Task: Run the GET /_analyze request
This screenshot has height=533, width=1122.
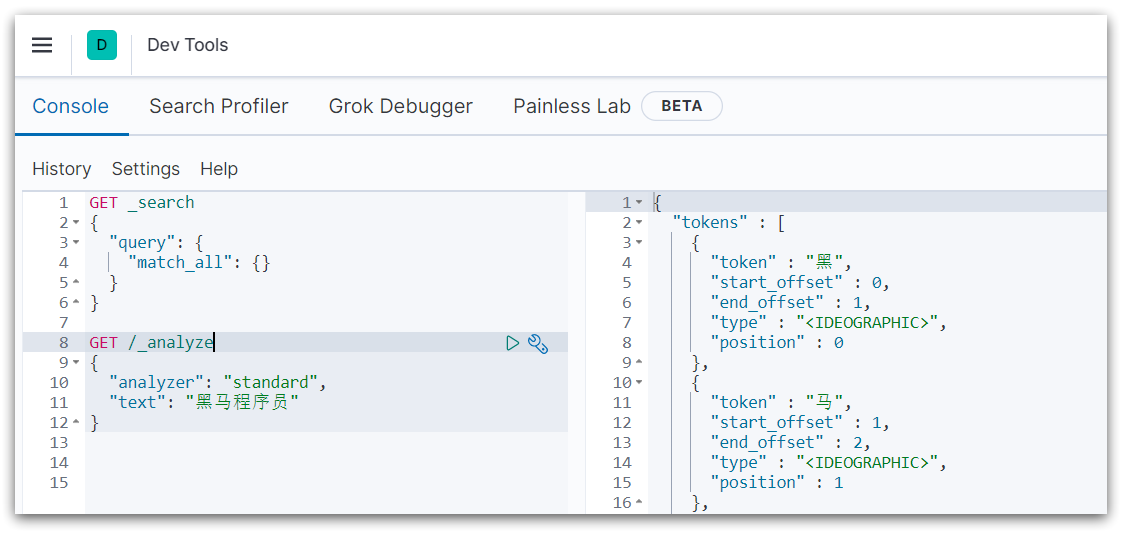Action: pyautogui.click(x=512, y=343)
